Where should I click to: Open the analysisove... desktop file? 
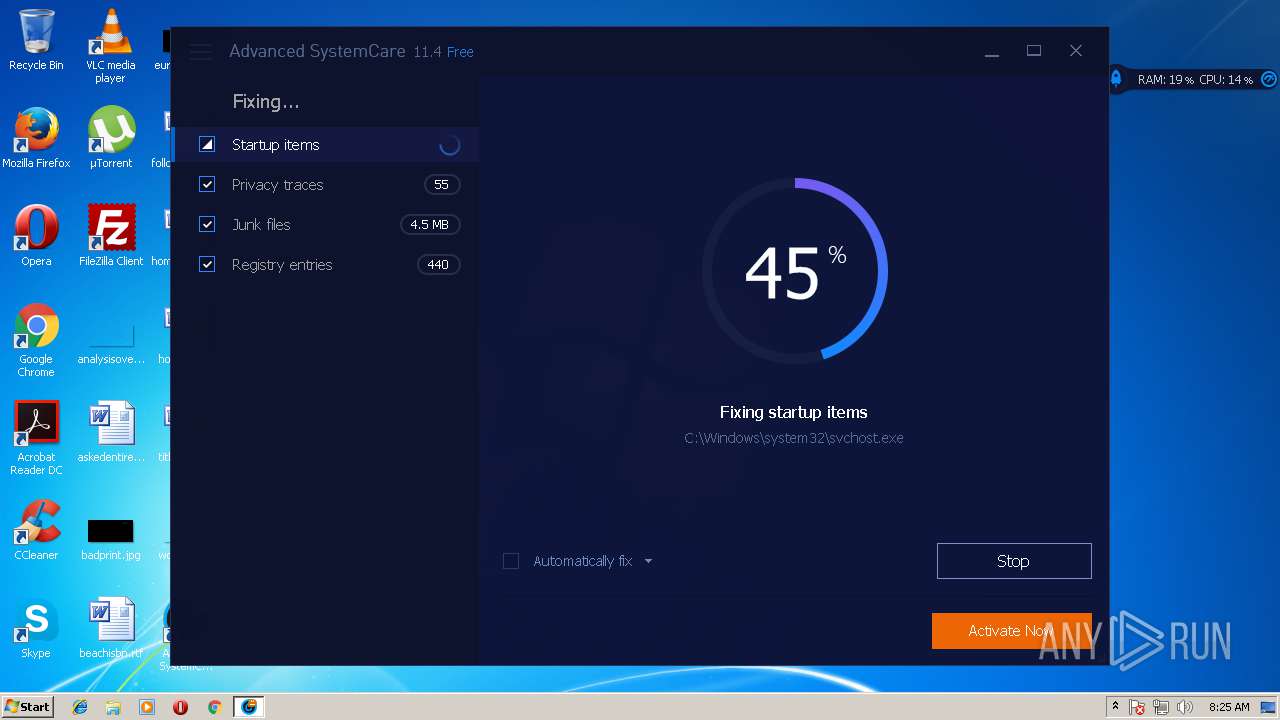click(110, 341)
